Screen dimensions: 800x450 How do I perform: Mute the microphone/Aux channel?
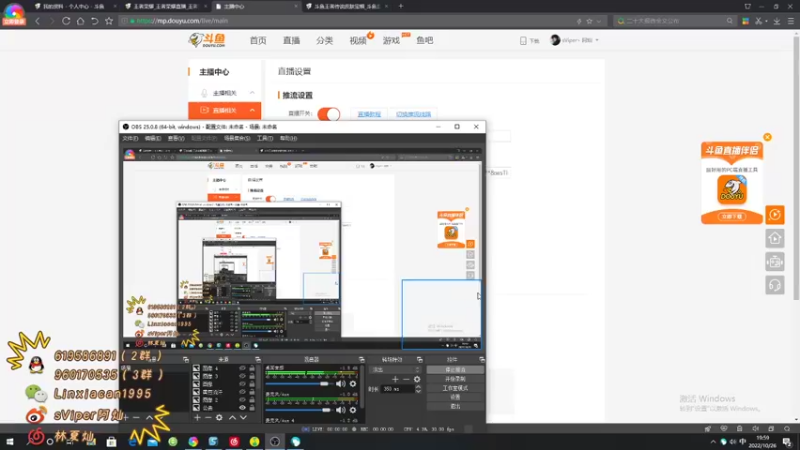pyautogui.click(x=340, y=410)
